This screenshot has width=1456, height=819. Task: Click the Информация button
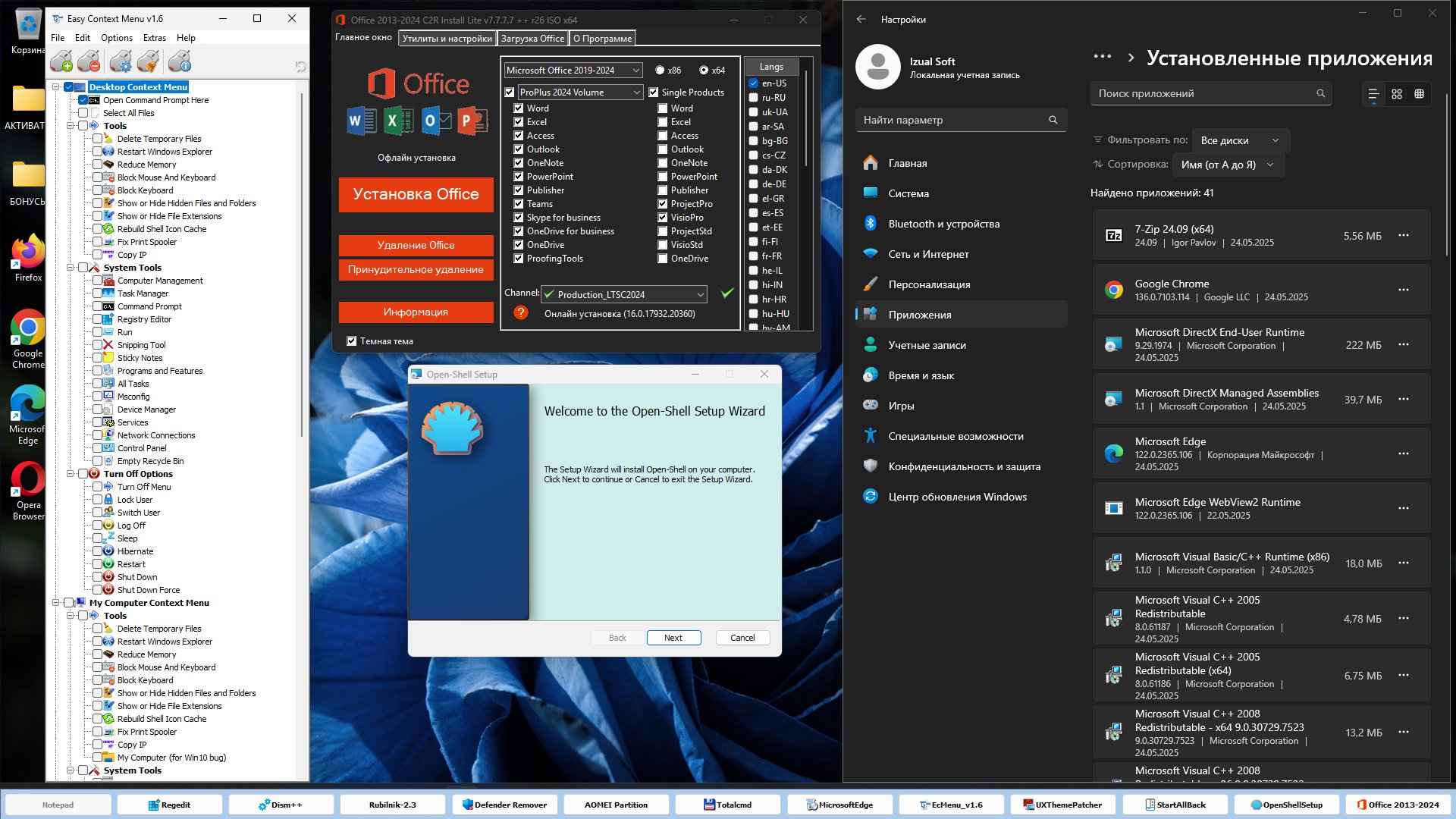416,312
